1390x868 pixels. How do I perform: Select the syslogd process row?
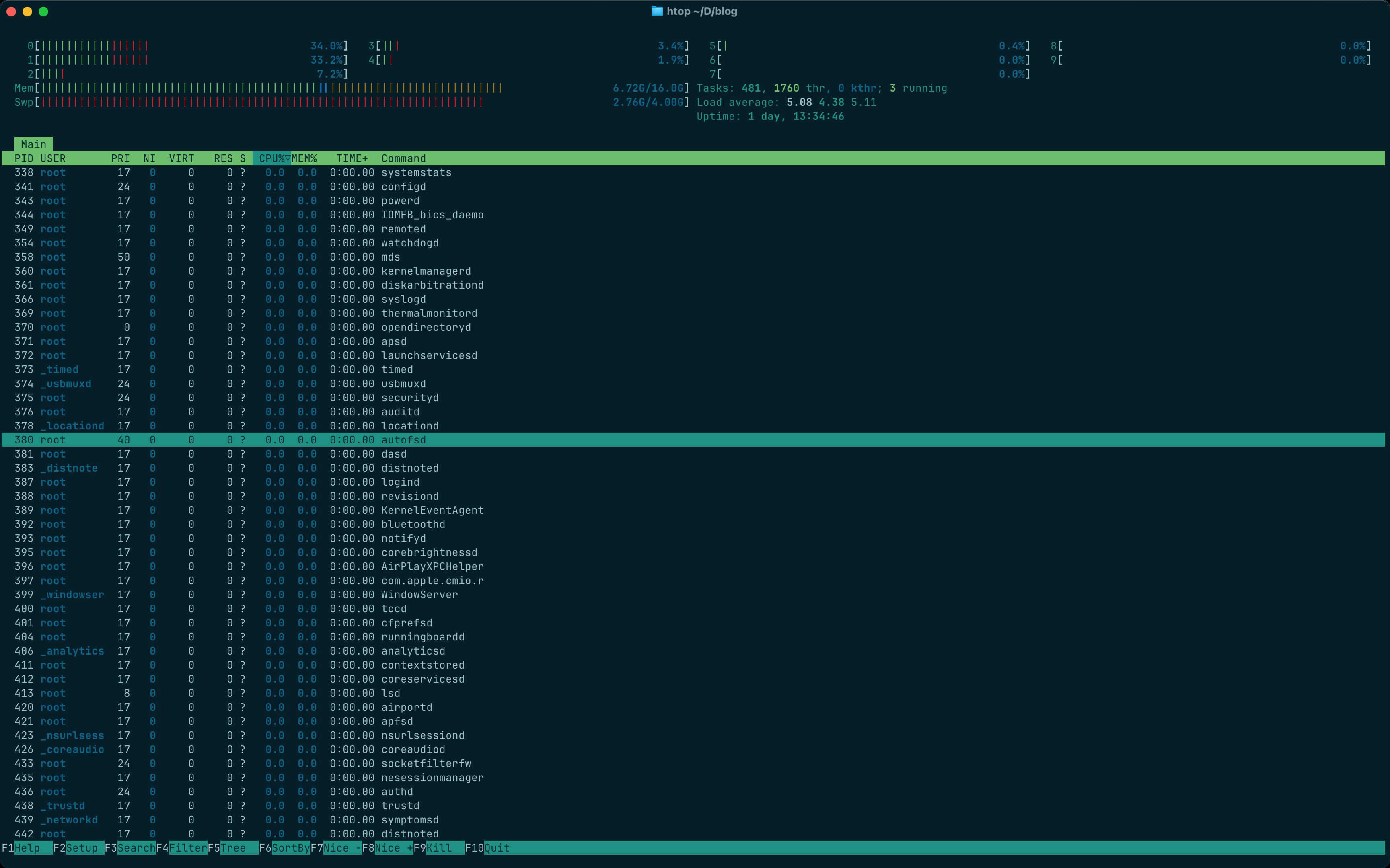[x=693, y=299]
